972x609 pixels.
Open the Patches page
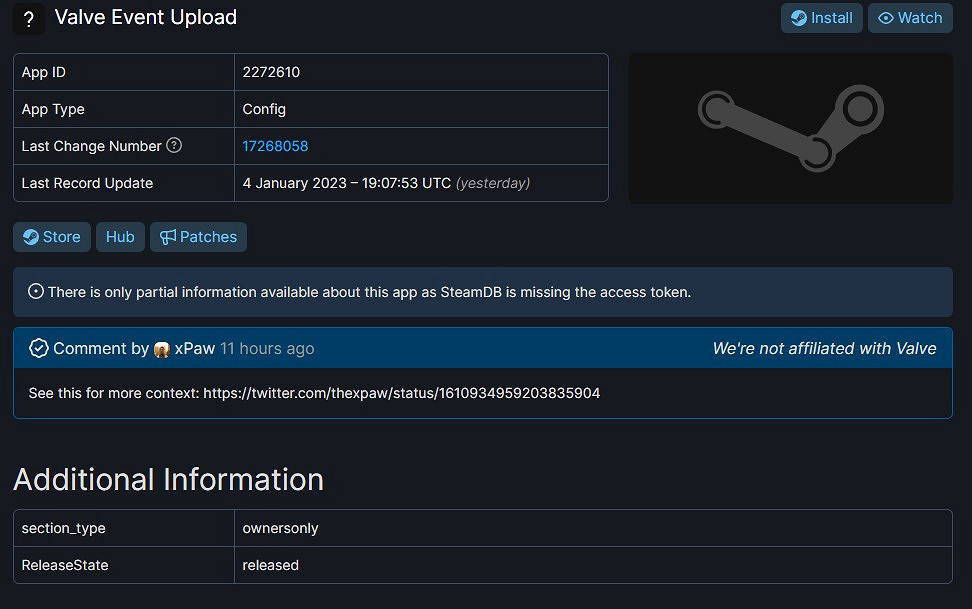point(198,237)
